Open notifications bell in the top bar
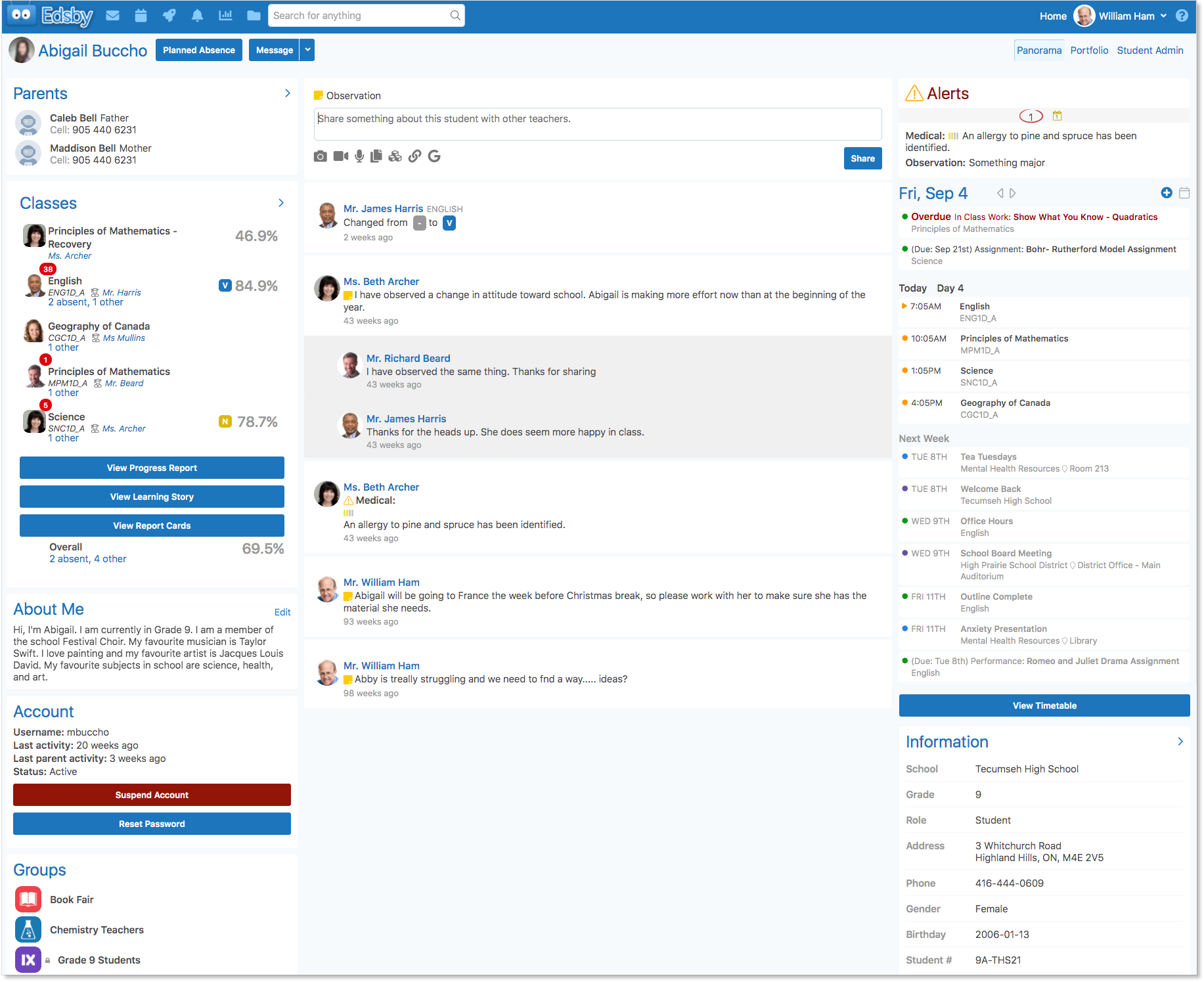 pos(197,16)
